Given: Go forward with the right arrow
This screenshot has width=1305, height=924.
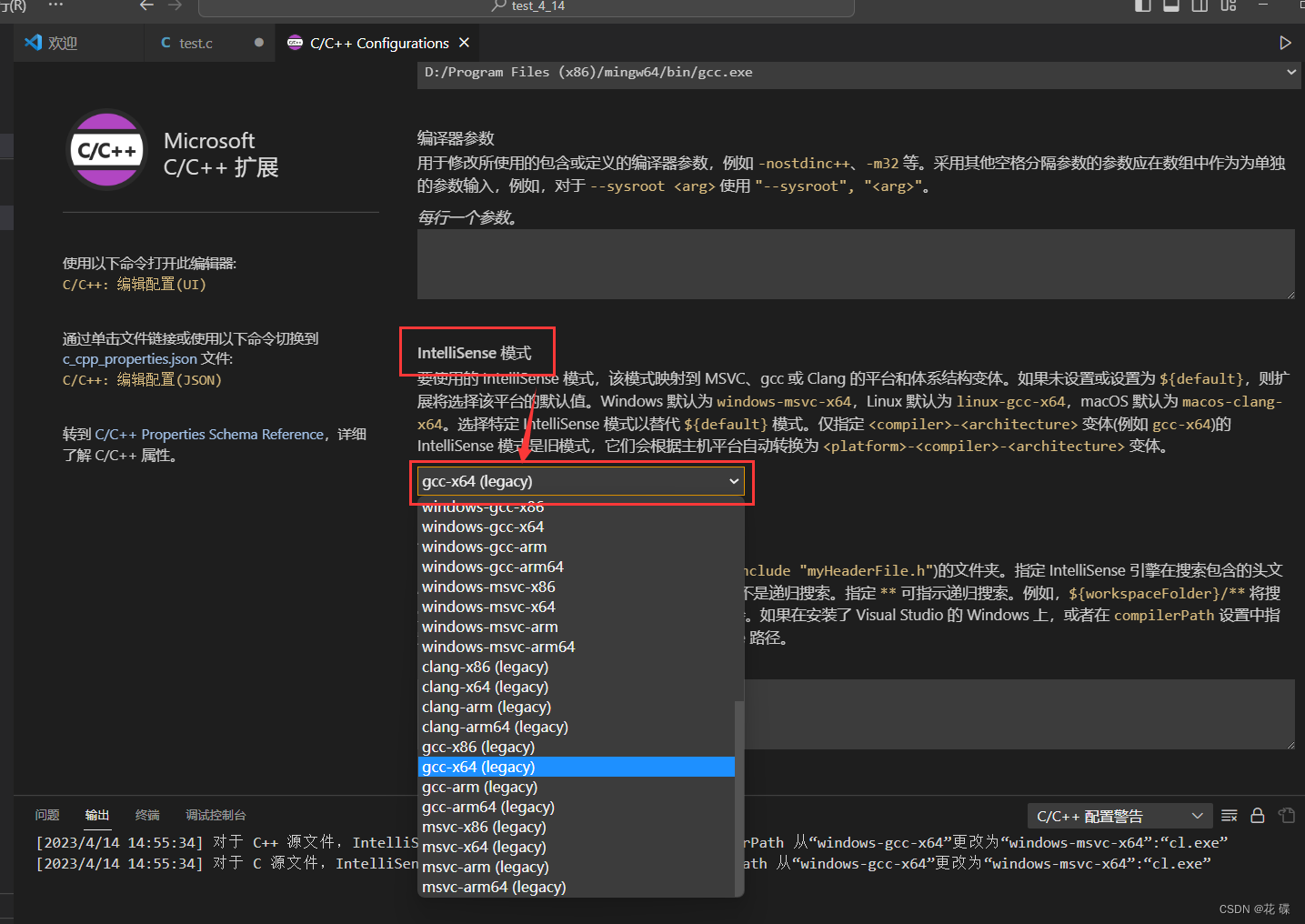Looking at the screenshot, I should [175, 5].
